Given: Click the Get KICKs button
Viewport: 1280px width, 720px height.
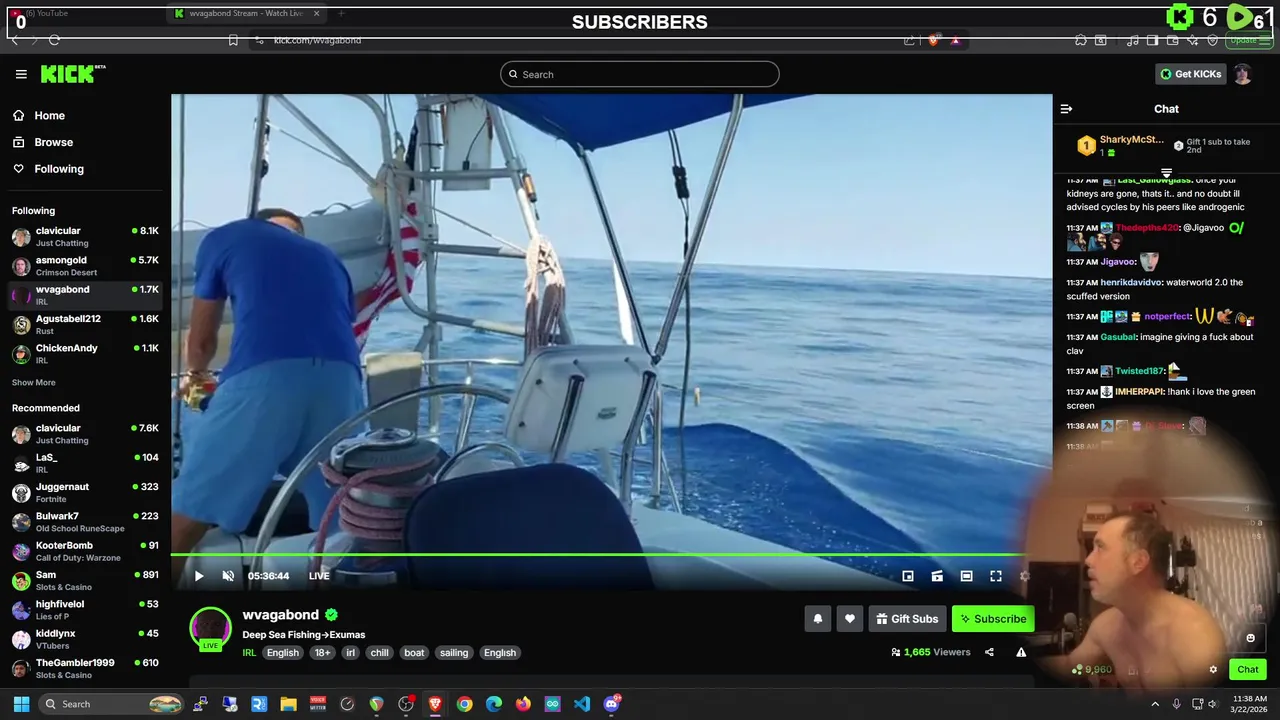Looking at the screenshot, I should pos(1190,74).
